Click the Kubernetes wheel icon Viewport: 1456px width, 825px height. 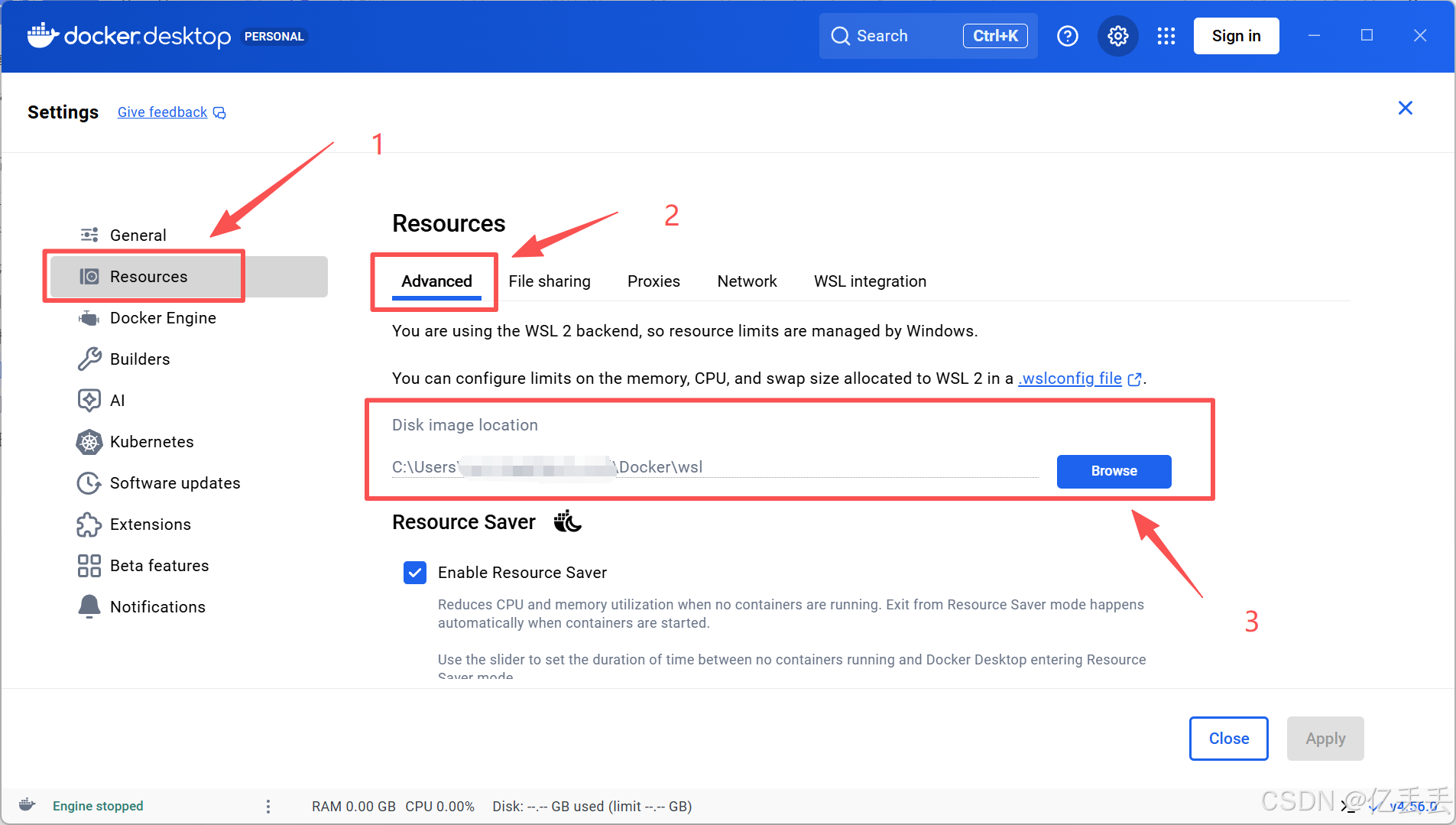click(89, 441)
